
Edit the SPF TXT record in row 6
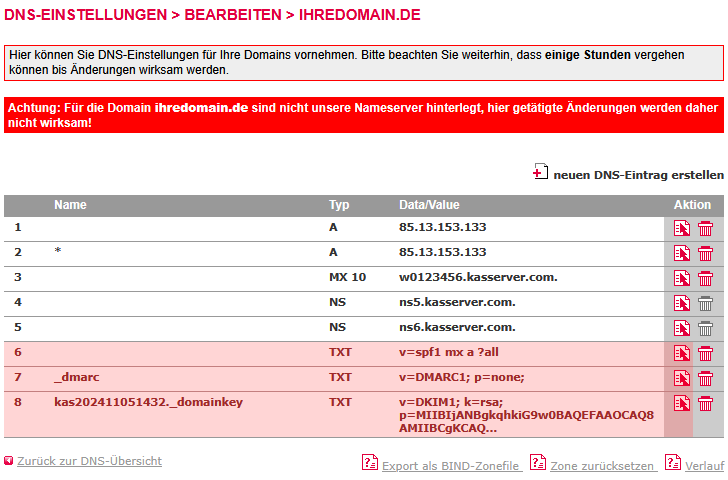(x=682, y=353)
